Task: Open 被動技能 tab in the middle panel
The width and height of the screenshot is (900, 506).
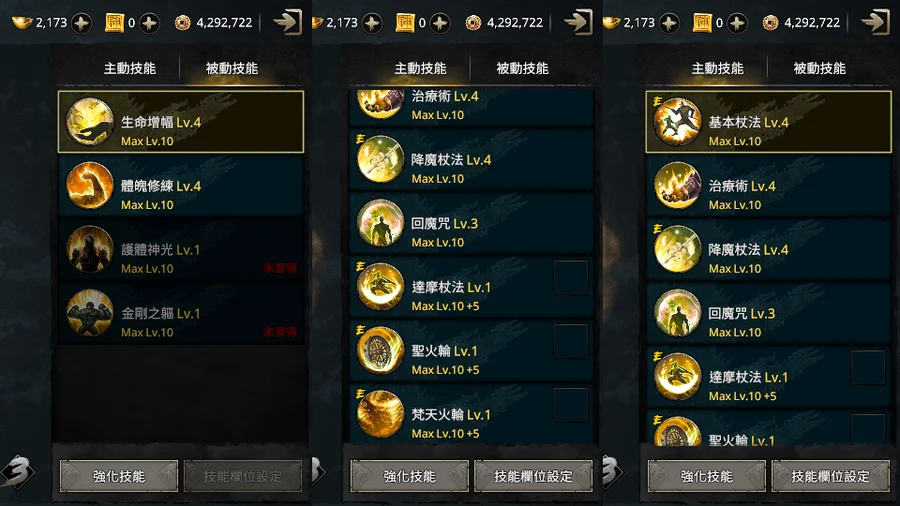Action: click(522, 68)
